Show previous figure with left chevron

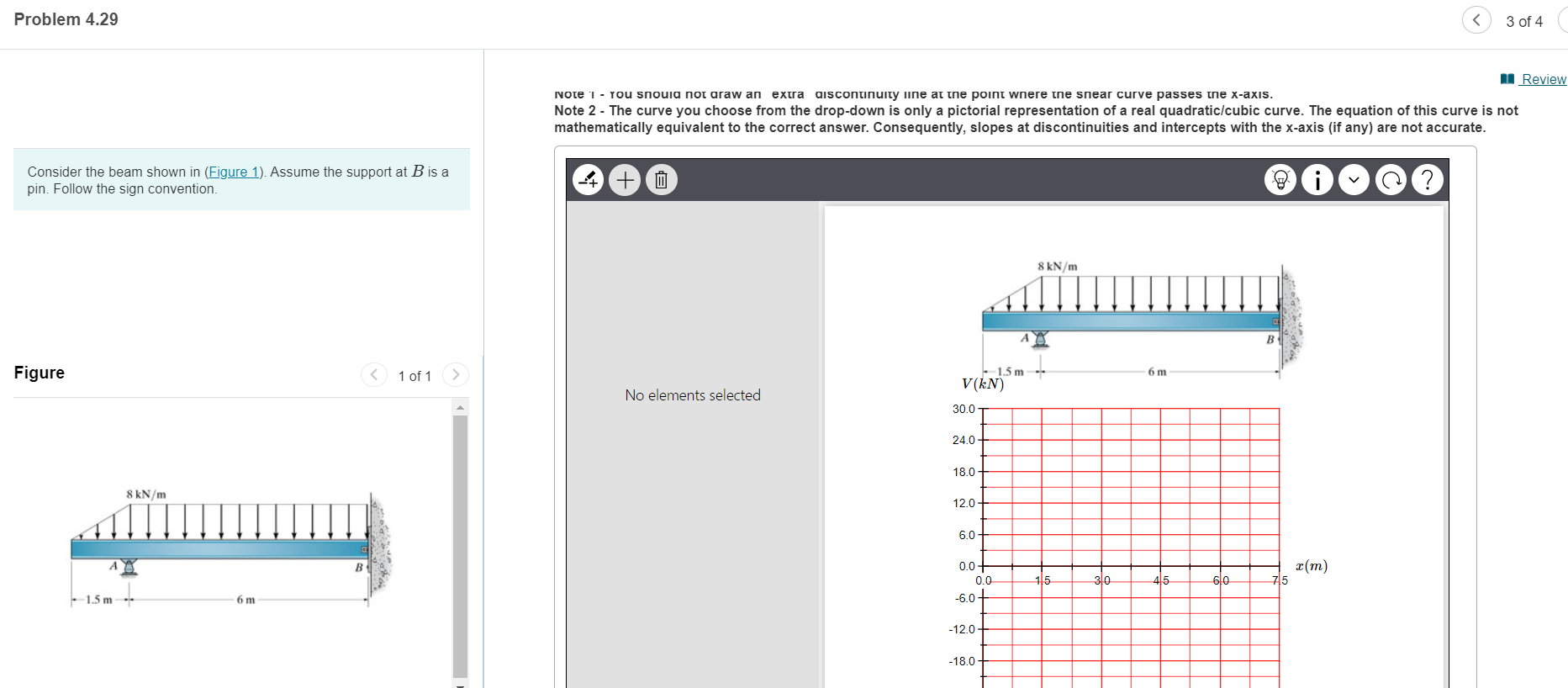[374, 374]
